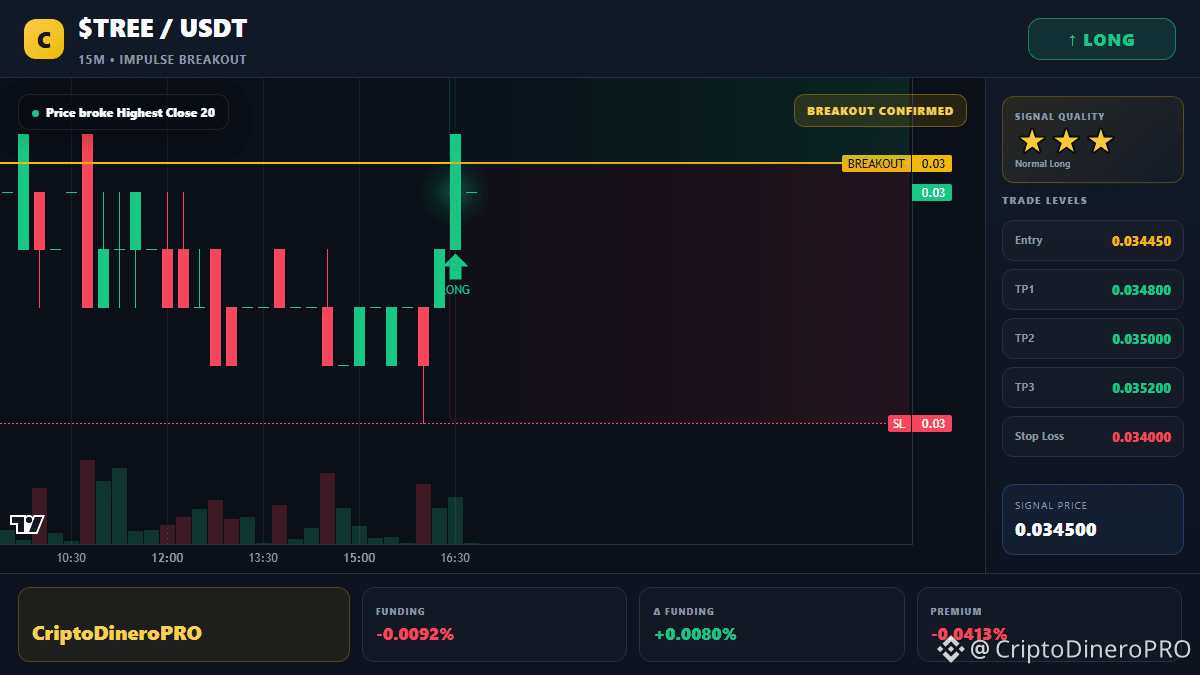
Task: Click the first signal quality star
Action: 1031,141
